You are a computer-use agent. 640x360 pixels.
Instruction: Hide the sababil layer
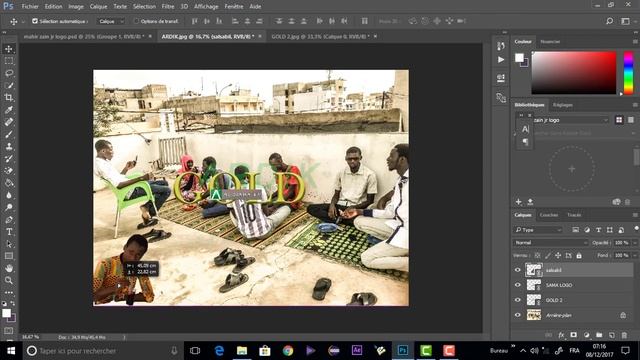pos(518,270)
